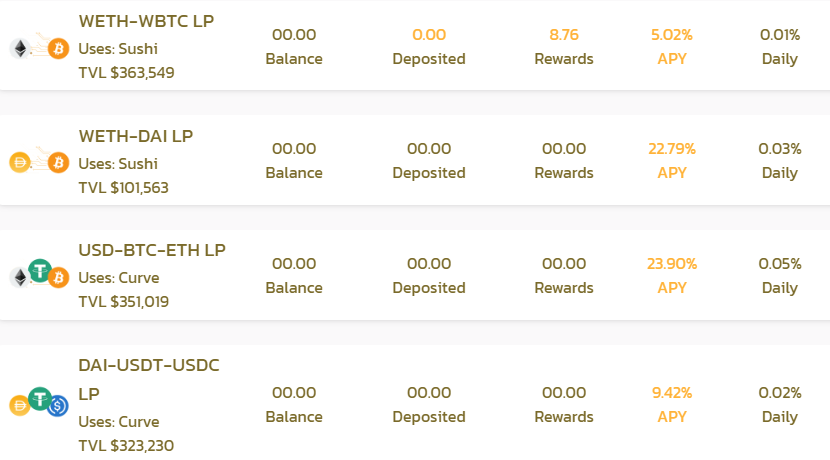Click the Bitcoin icon in WETH-DAI row
The image size is (830, 460).
[58, 163]
